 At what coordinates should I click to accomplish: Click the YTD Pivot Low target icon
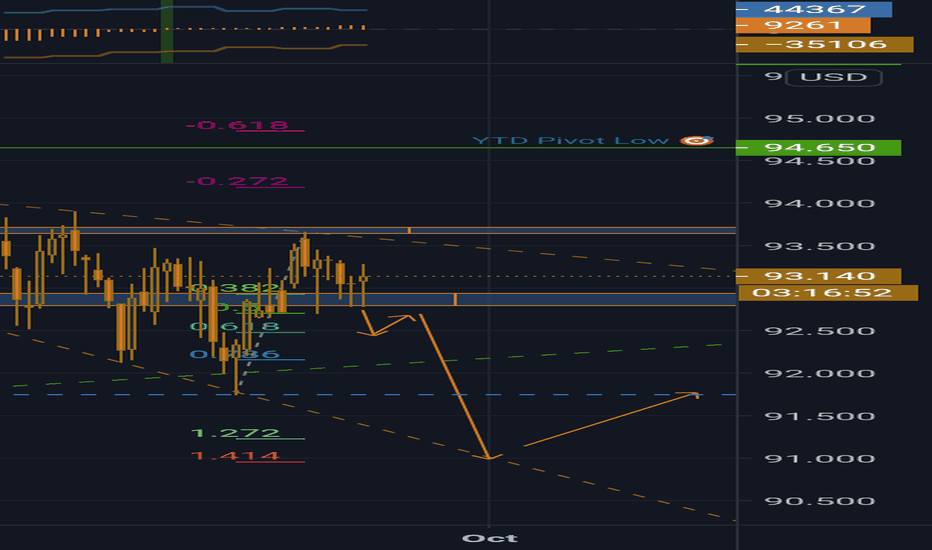[x=697, y=140]
